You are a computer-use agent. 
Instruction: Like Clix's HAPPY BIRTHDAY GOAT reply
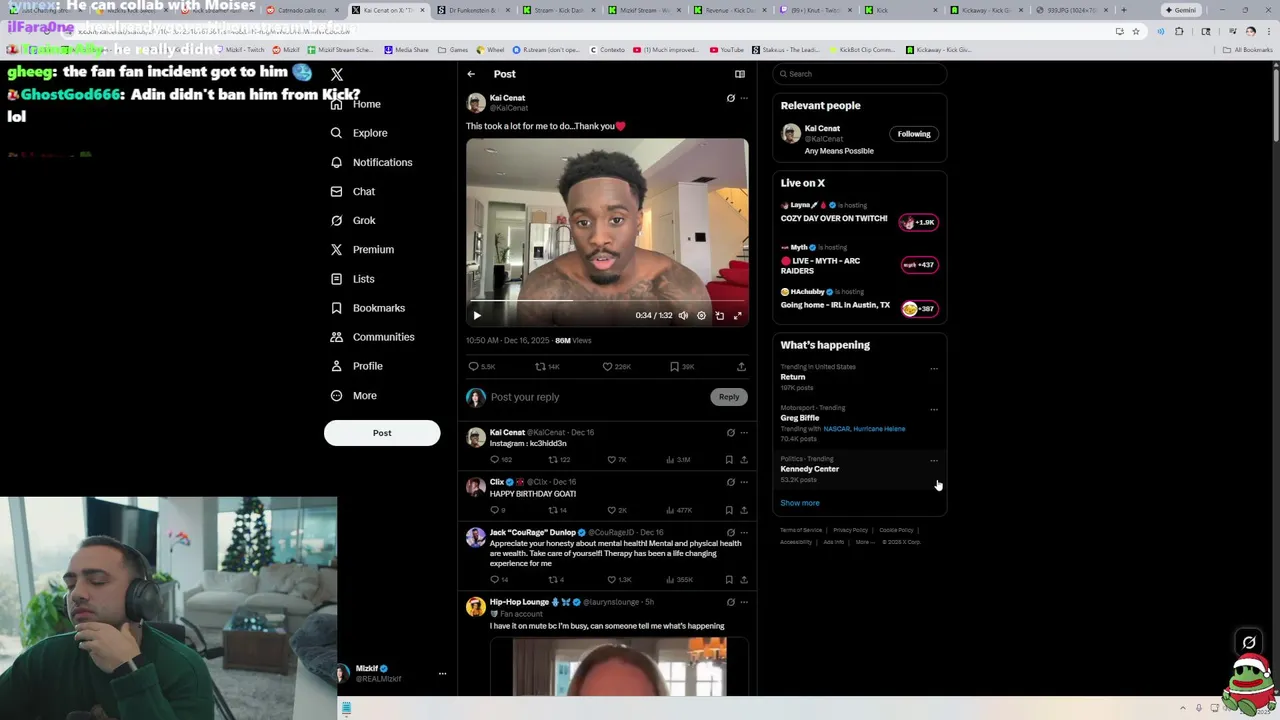point(612,510)
